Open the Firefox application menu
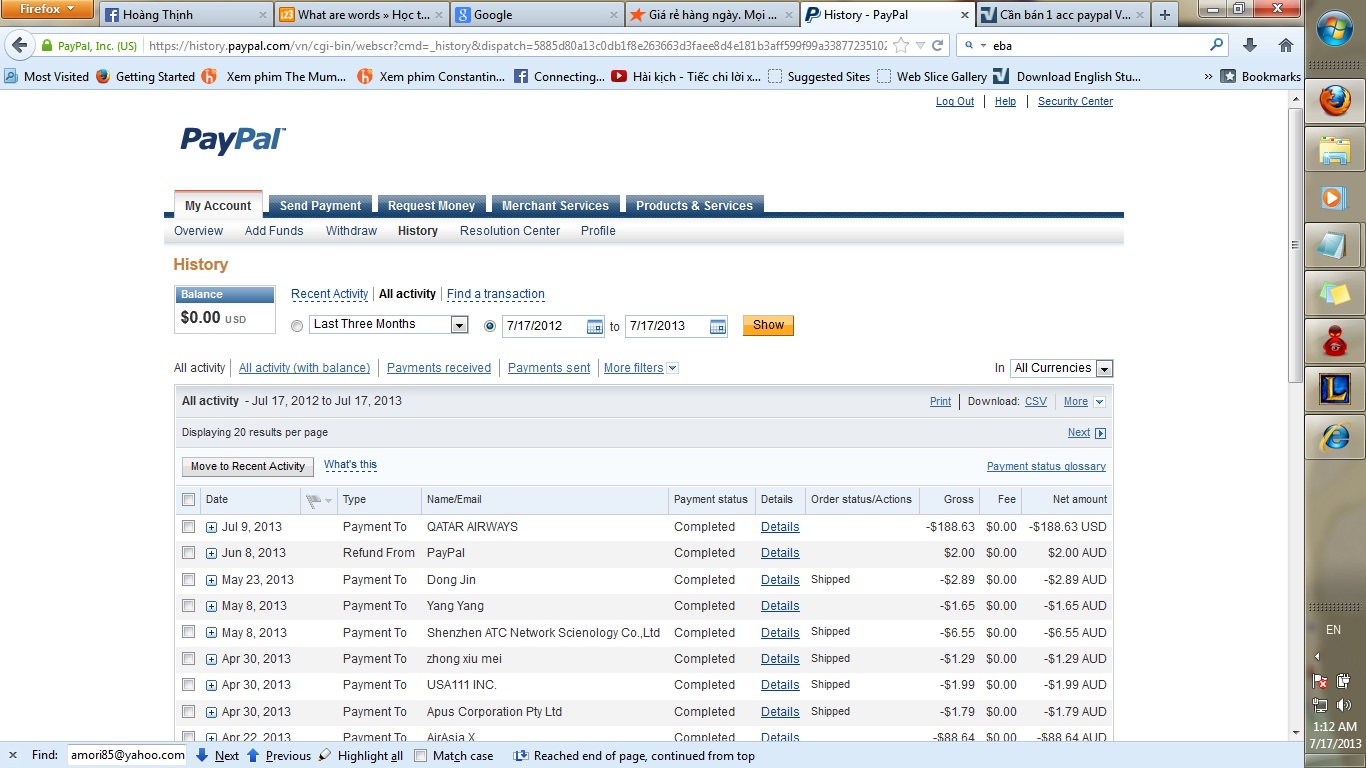Viewport: 1366px width, 768px height. coord(48,10)
